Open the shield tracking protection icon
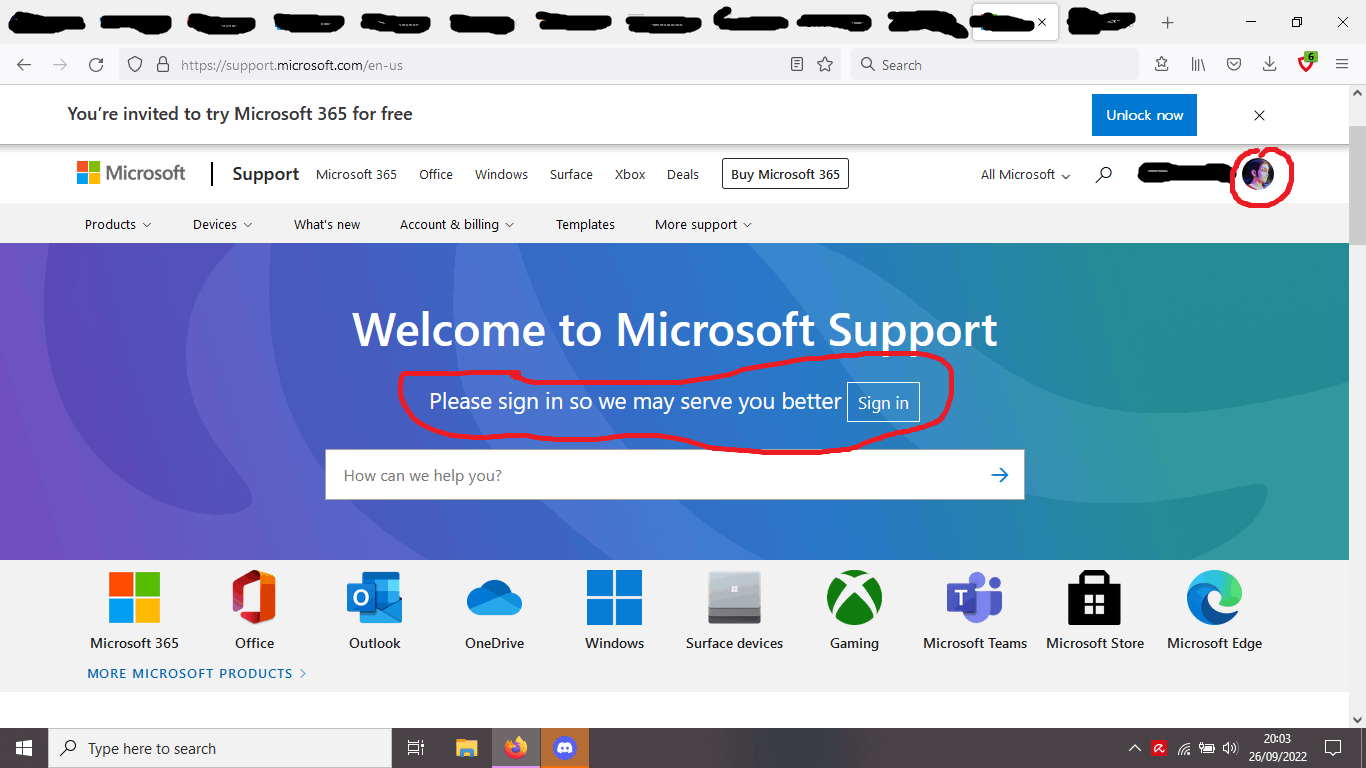This screenshot has width=1366, height=768. pos(135,65)
